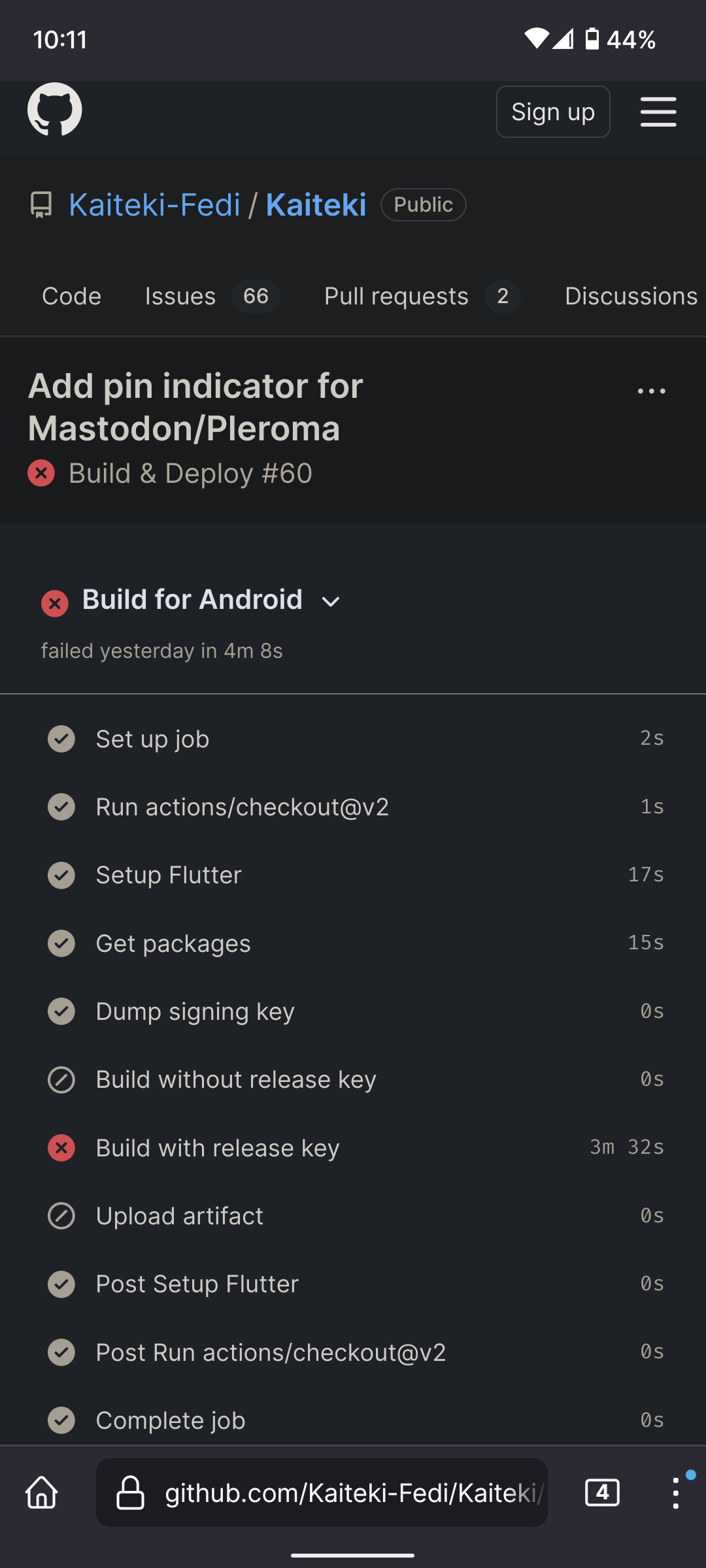Click the failed status icon next to Build & Deploy #60
The width and height of the screenshot is (706, 1568).
click(x=42, y=473)
